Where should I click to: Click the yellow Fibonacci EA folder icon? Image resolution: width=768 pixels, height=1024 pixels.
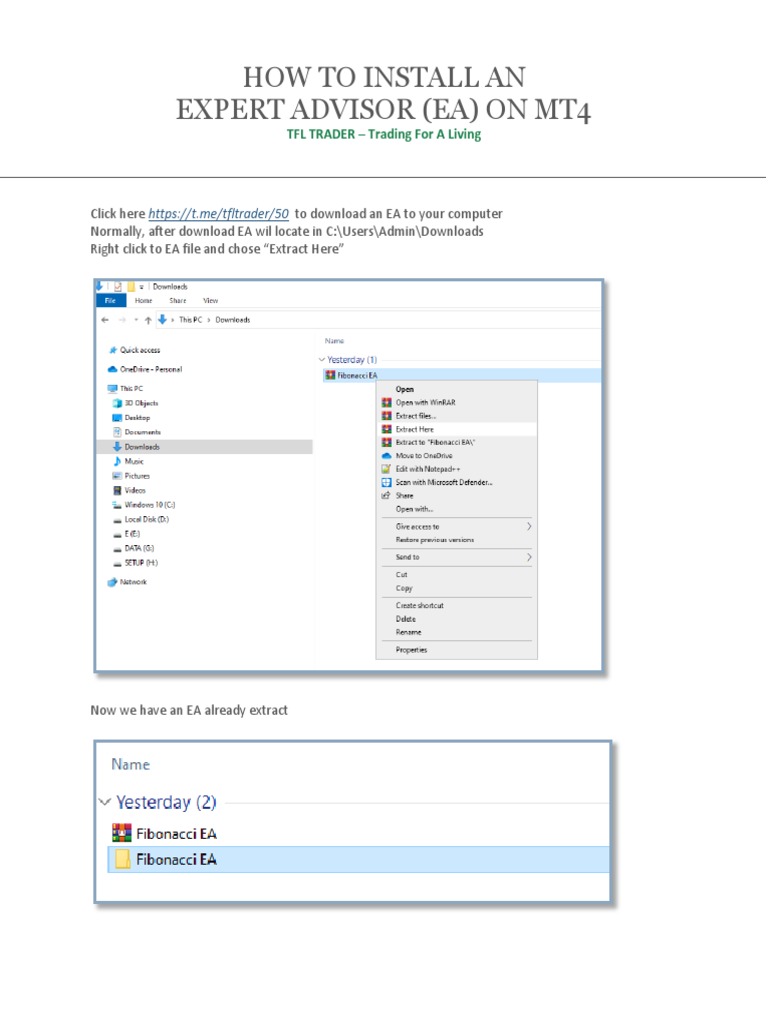[x=121, y=859]
